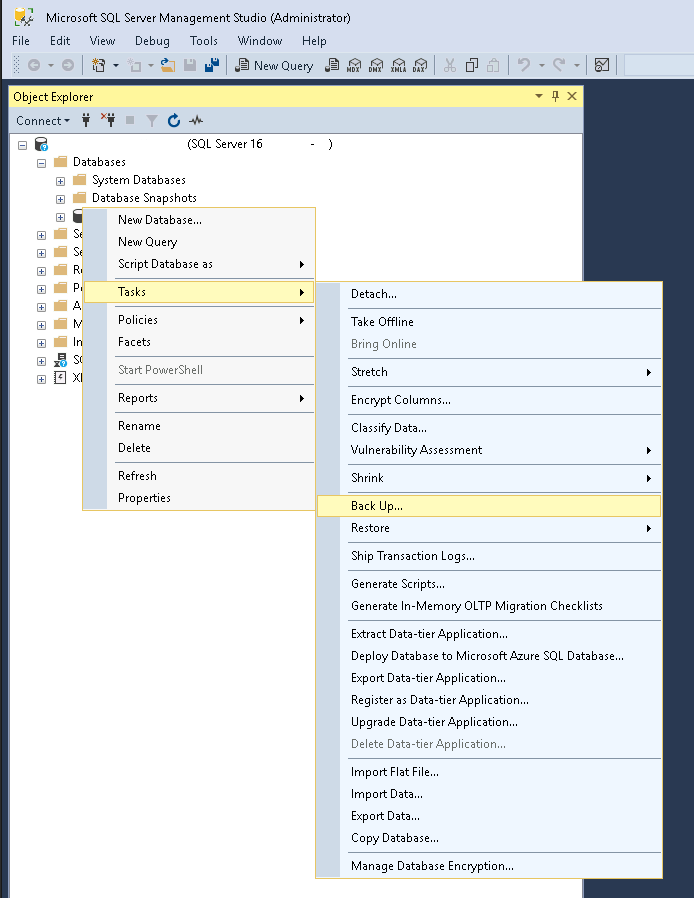Click the Activity Monitor pulse icon

tap(196, 120)
